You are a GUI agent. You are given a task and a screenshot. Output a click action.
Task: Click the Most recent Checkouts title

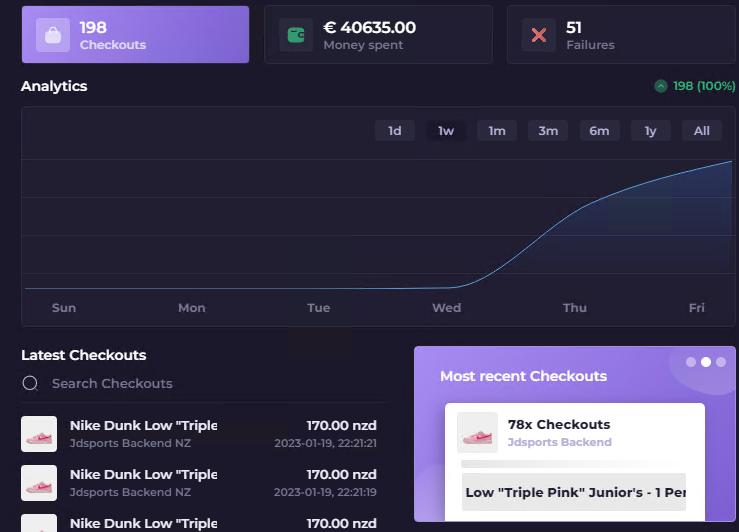coord(524,376)
